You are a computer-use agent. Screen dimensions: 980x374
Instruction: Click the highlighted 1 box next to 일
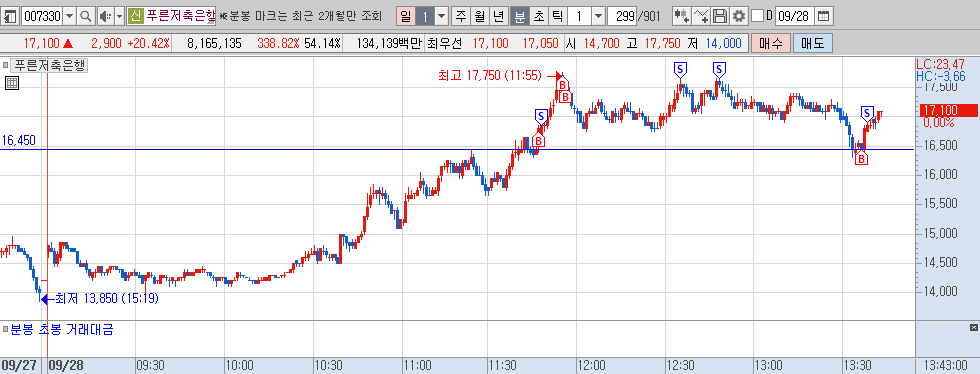coord(425,16)
